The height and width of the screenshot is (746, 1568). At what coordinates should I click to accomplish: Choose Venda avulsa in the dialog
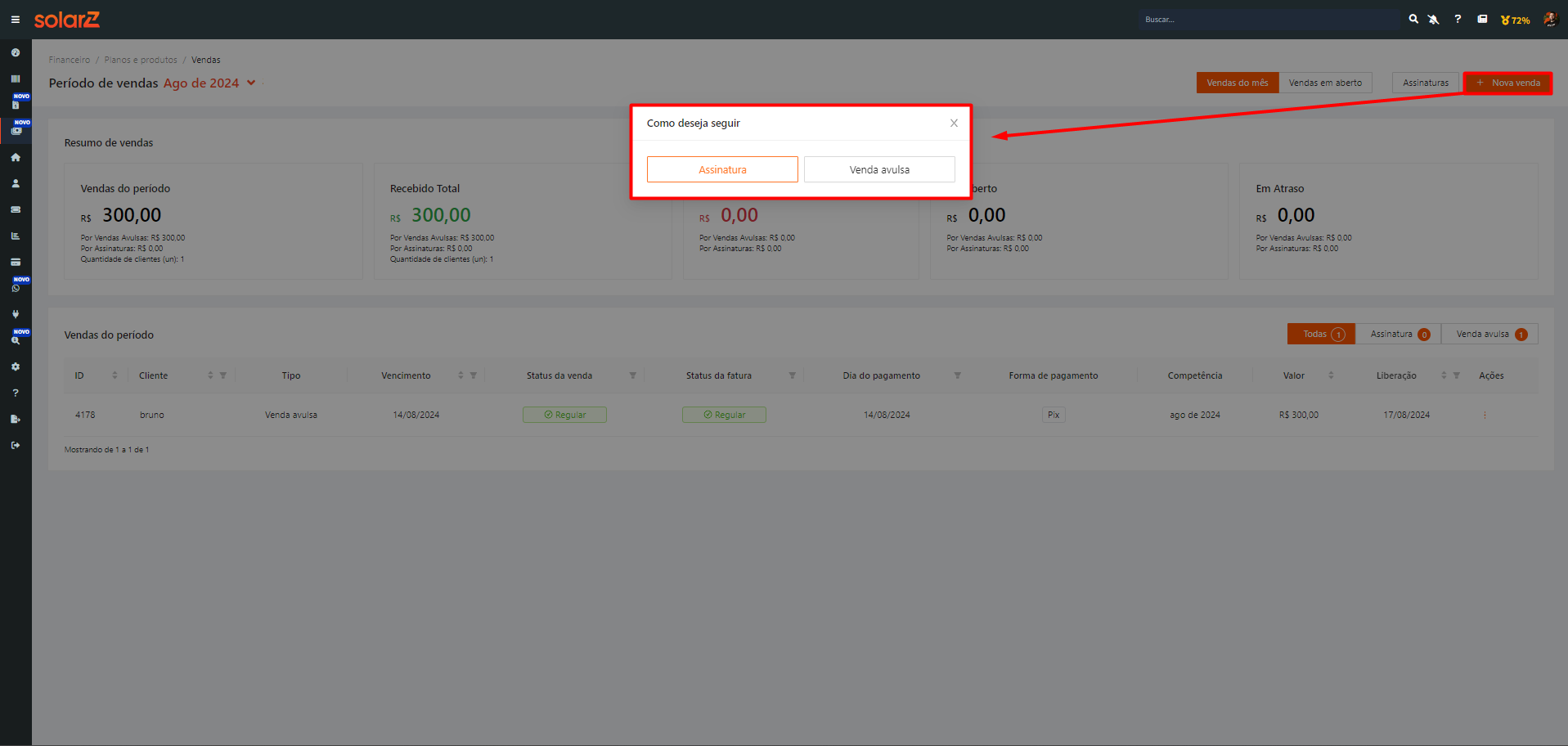pyautogui.click(x=879, y=169)
